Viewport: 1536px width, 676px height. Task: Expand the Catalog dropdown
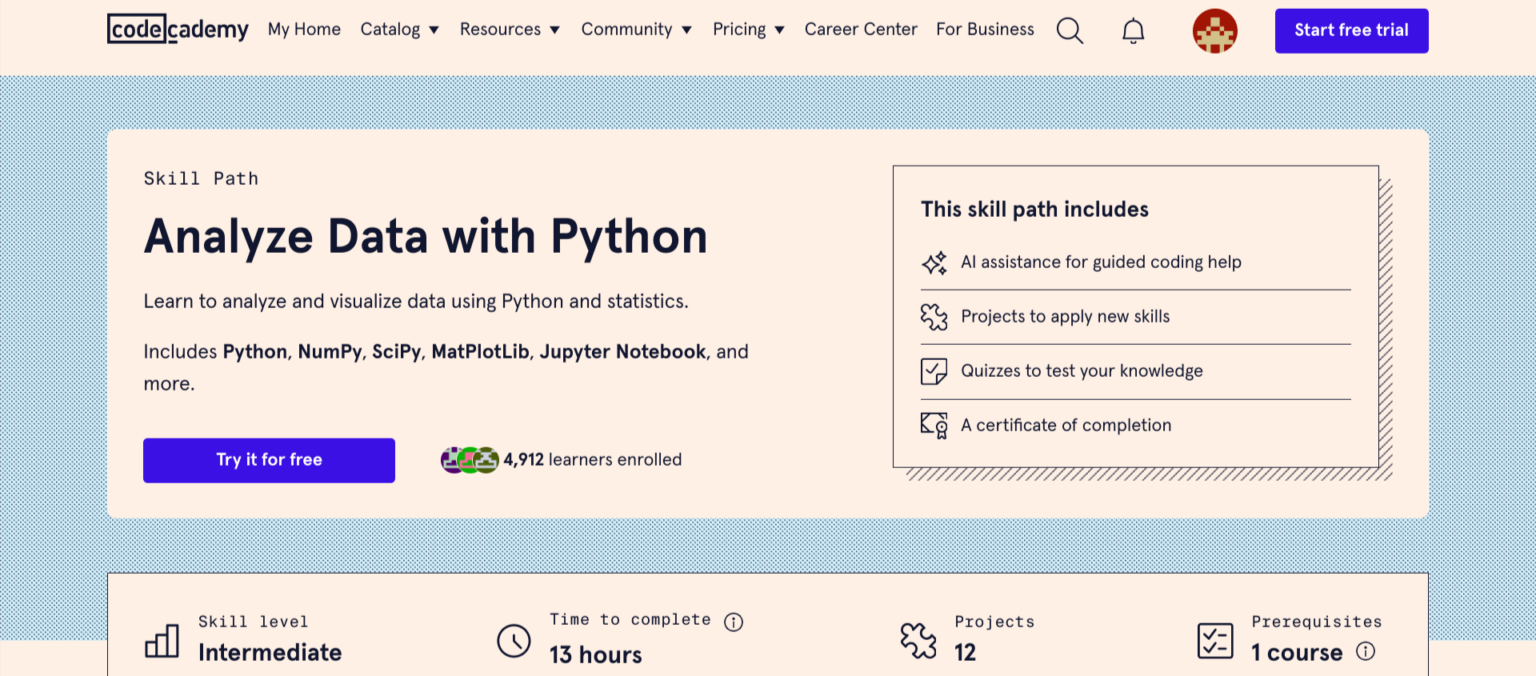coord(399,30)
